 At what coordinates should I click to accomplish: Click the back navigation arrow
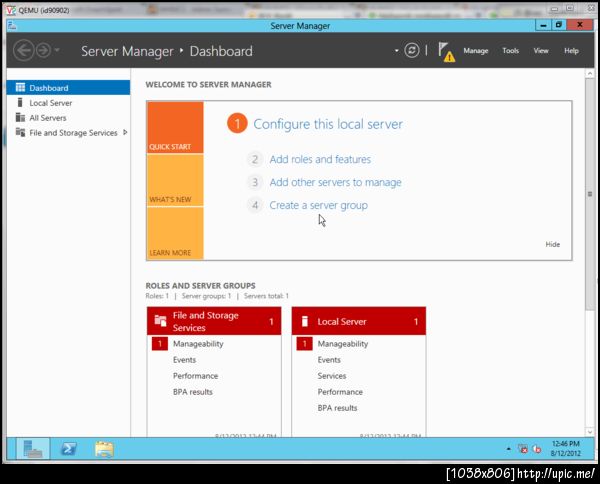[23, 50]
